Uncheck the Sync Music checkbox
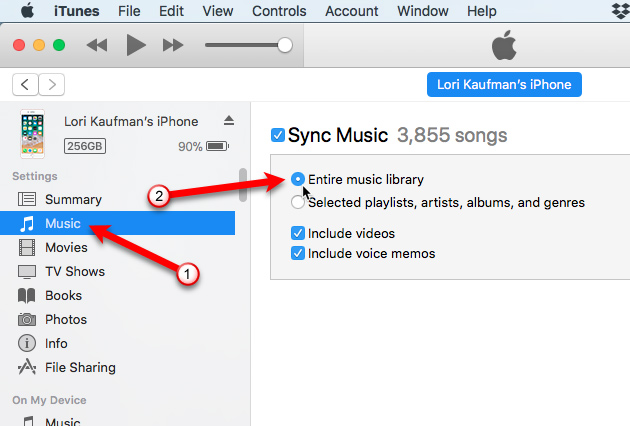This screenshot has width=630, height=426. (278, 135)
